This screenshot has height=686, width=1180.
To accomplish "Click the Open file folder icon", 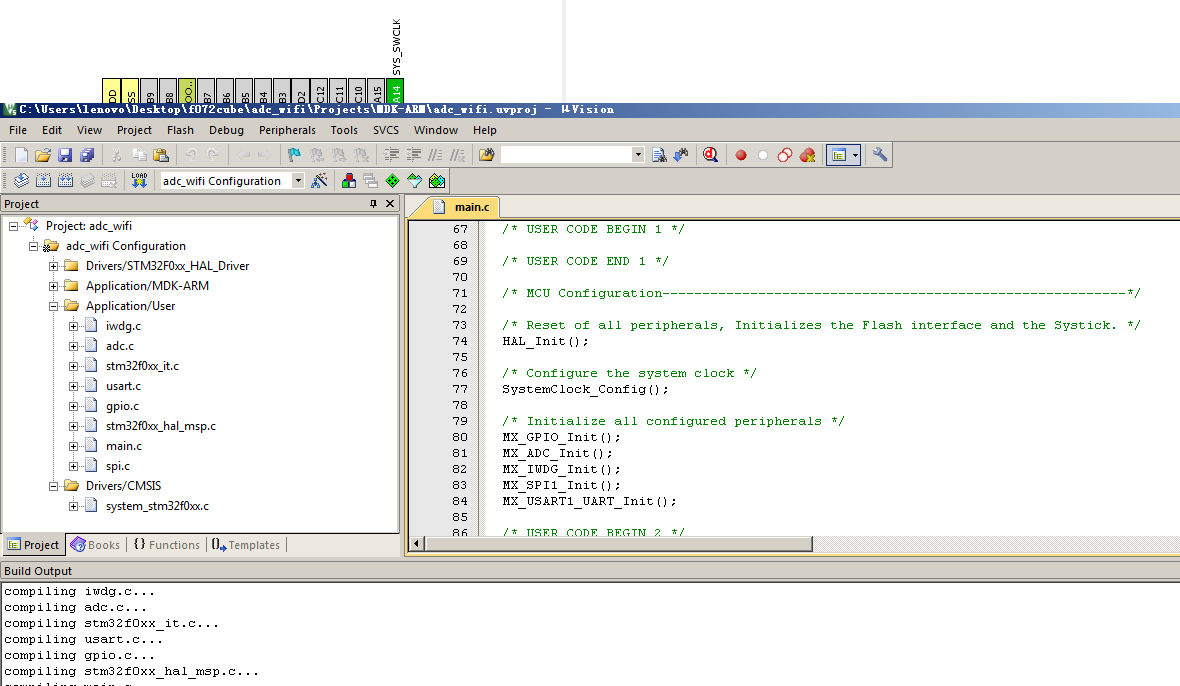I will click(x=43, y=155).
